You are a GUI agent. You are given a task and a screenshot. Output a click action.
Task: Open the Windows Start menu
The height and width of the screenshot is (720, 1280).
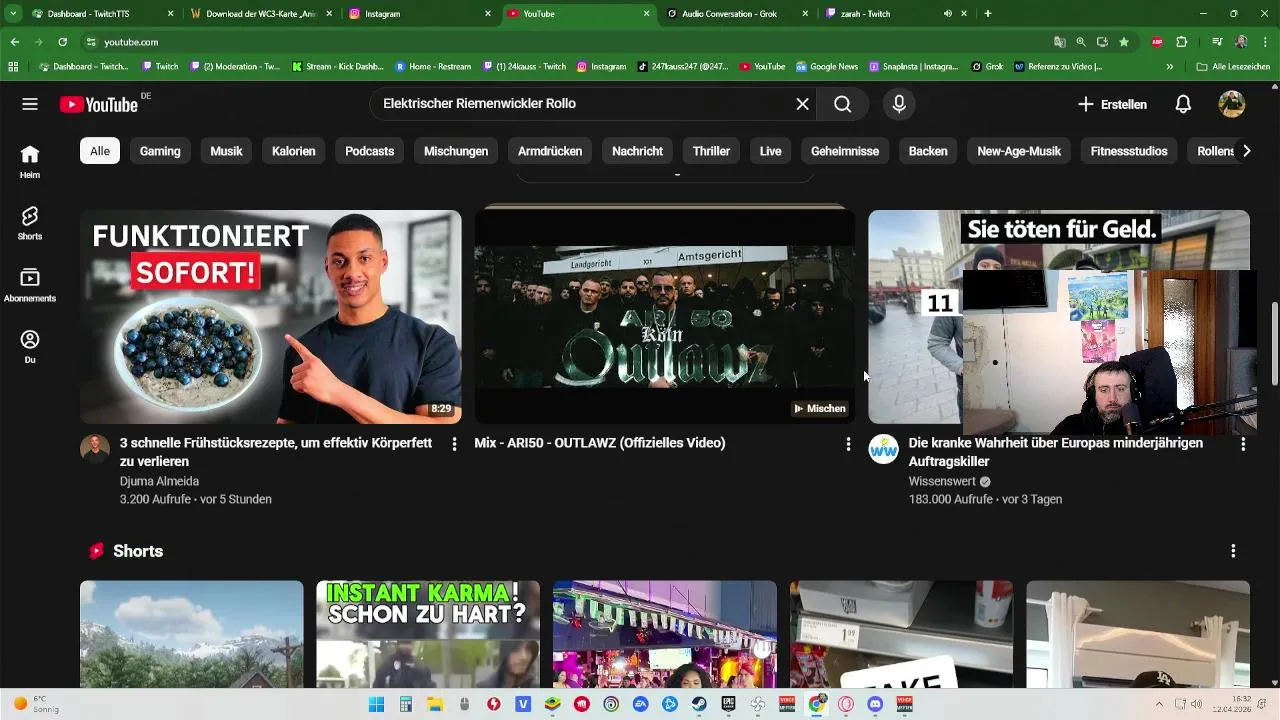point(376,704)
